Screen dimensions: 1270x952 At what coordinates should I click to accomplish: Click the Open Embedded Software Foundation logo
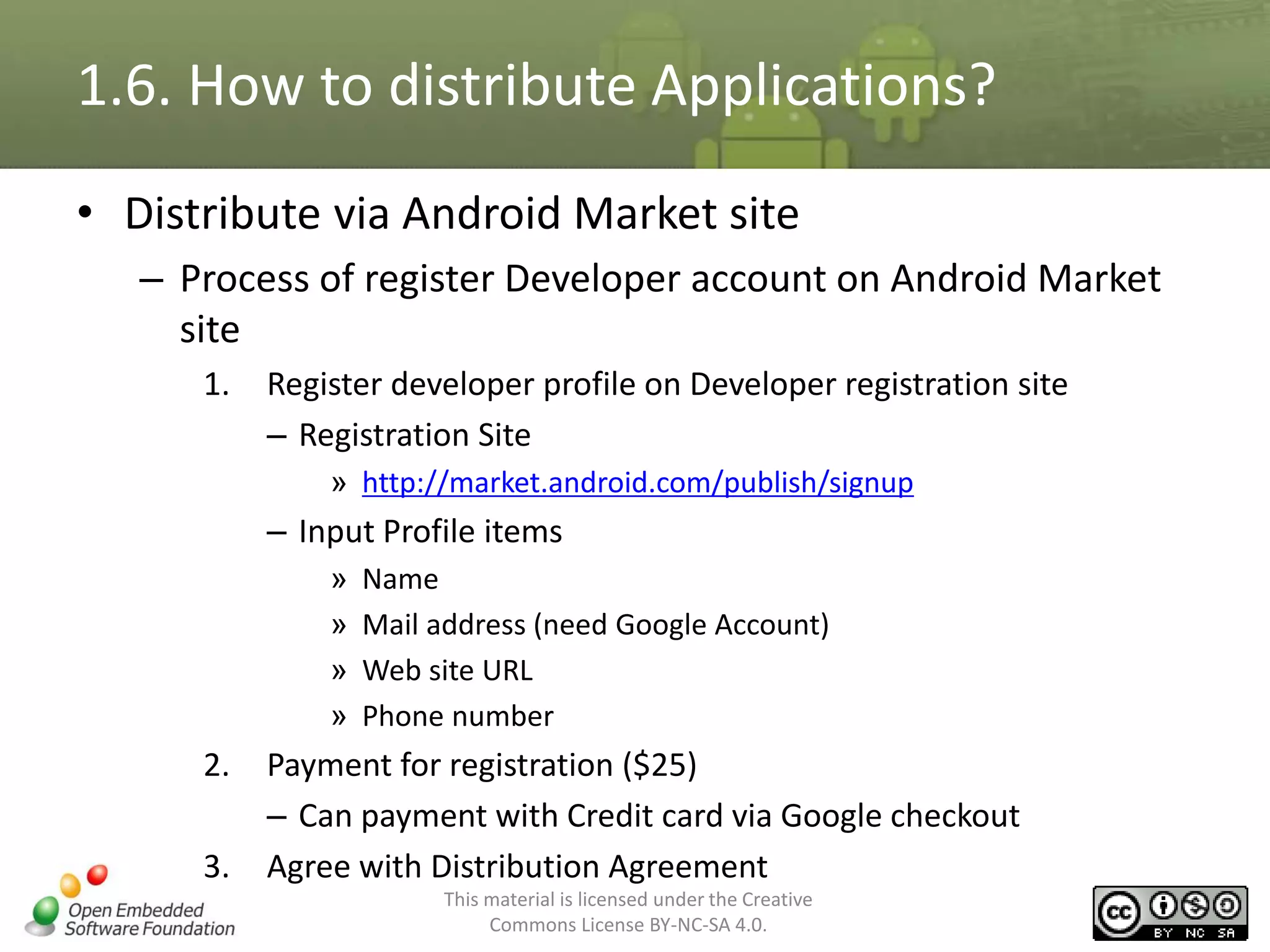[x=130, y=902]
